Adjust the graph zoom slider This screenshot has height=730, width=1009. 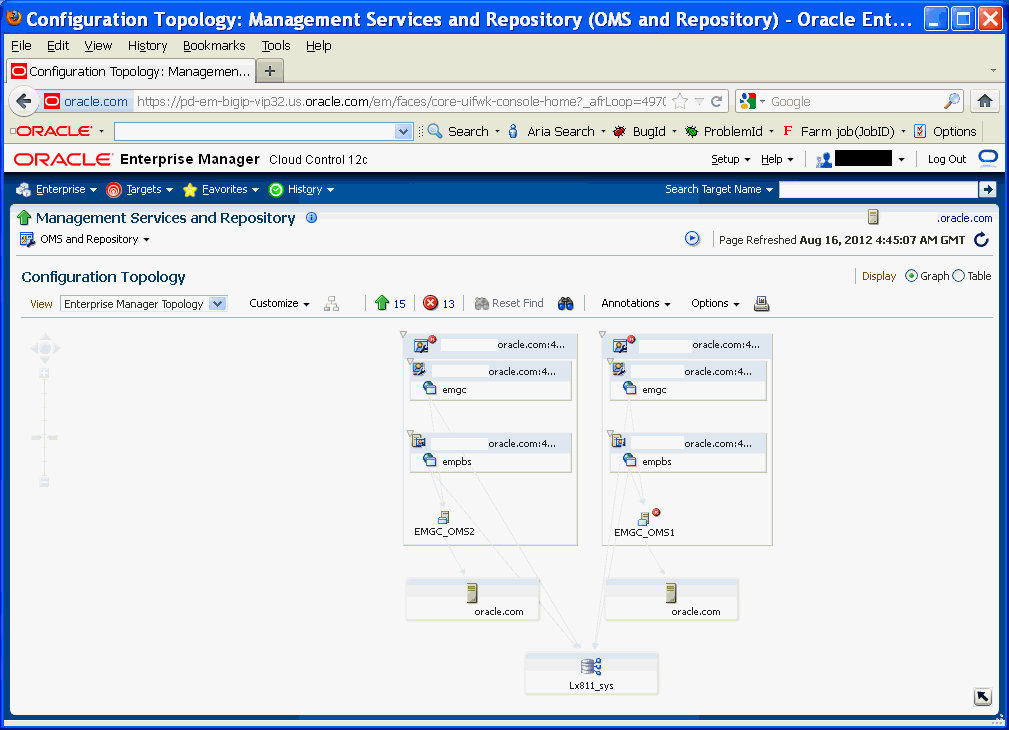click(44, 438)
